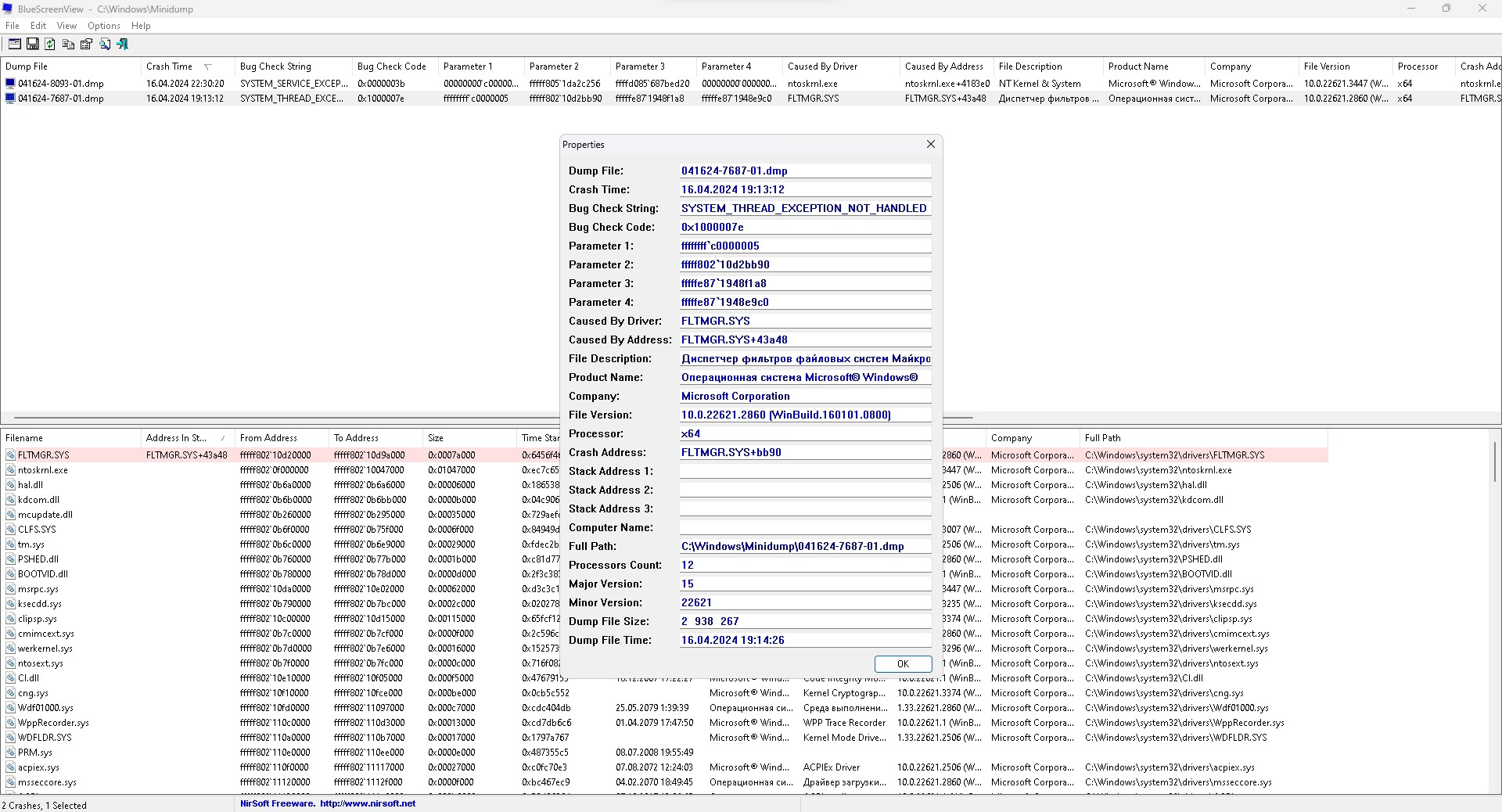Select the Wdf01000.sys row filename

tap(45, 708)
